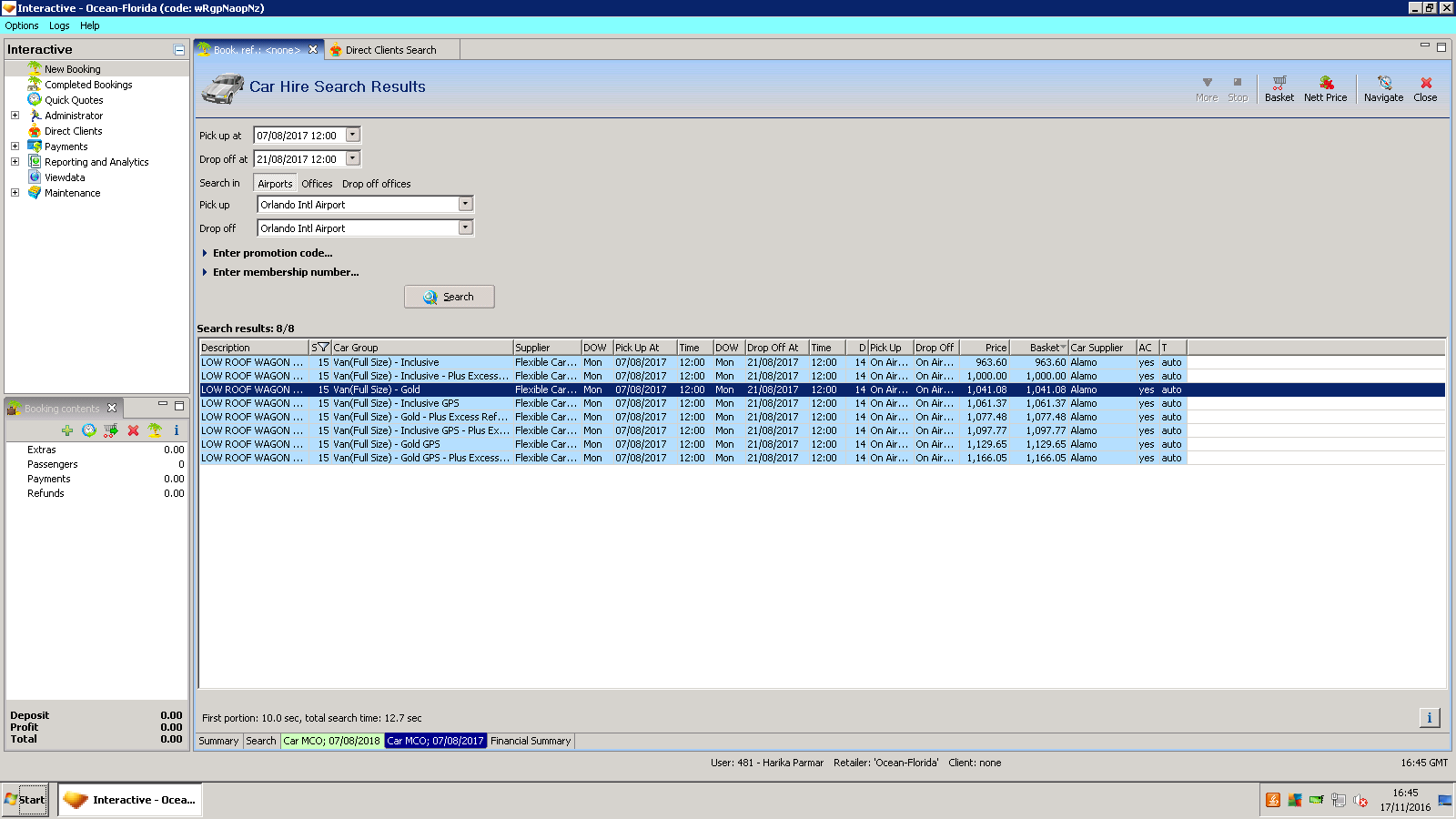Switch to the Offices search tab
The image size is (1456, 819).
point(317,184)
